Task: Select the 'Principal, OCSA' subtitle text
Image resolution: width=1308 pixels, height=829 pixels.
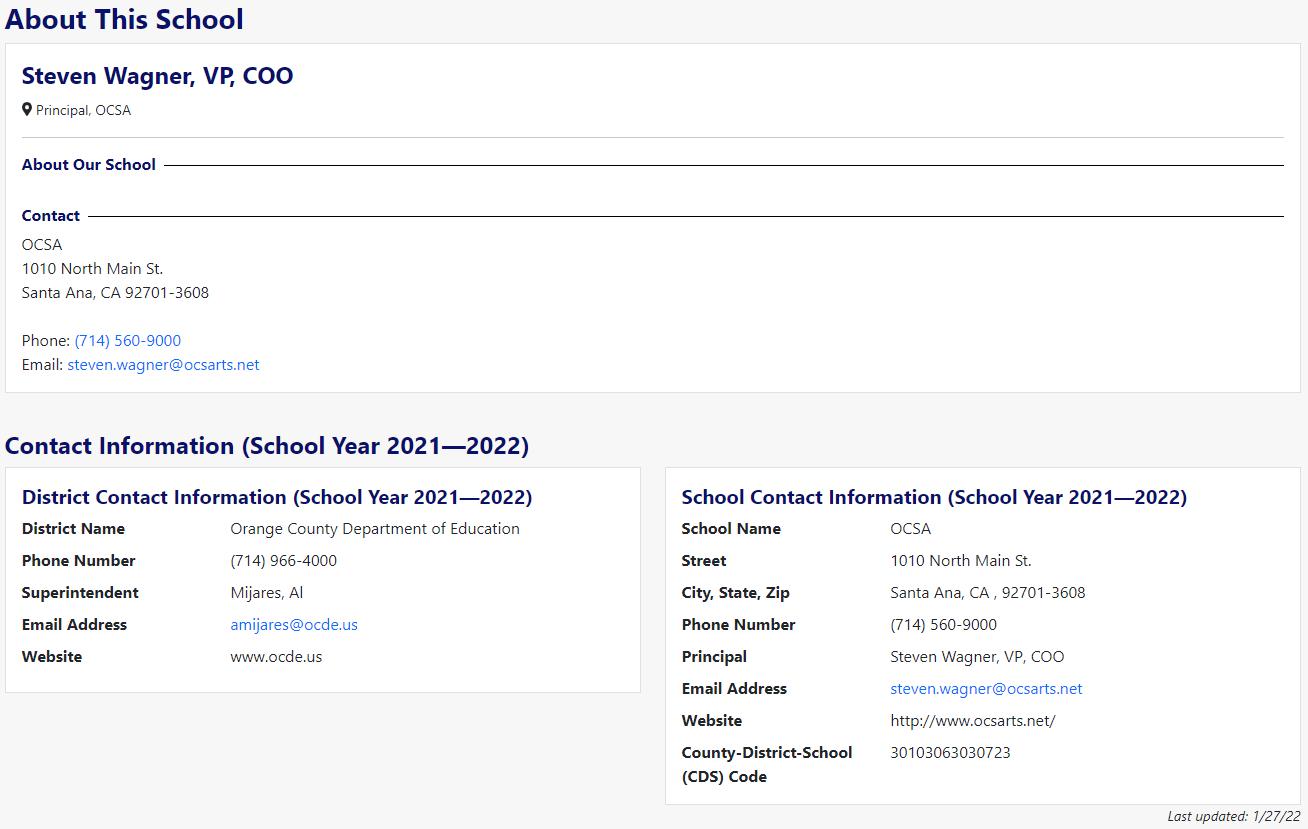Action: point(83,110)
